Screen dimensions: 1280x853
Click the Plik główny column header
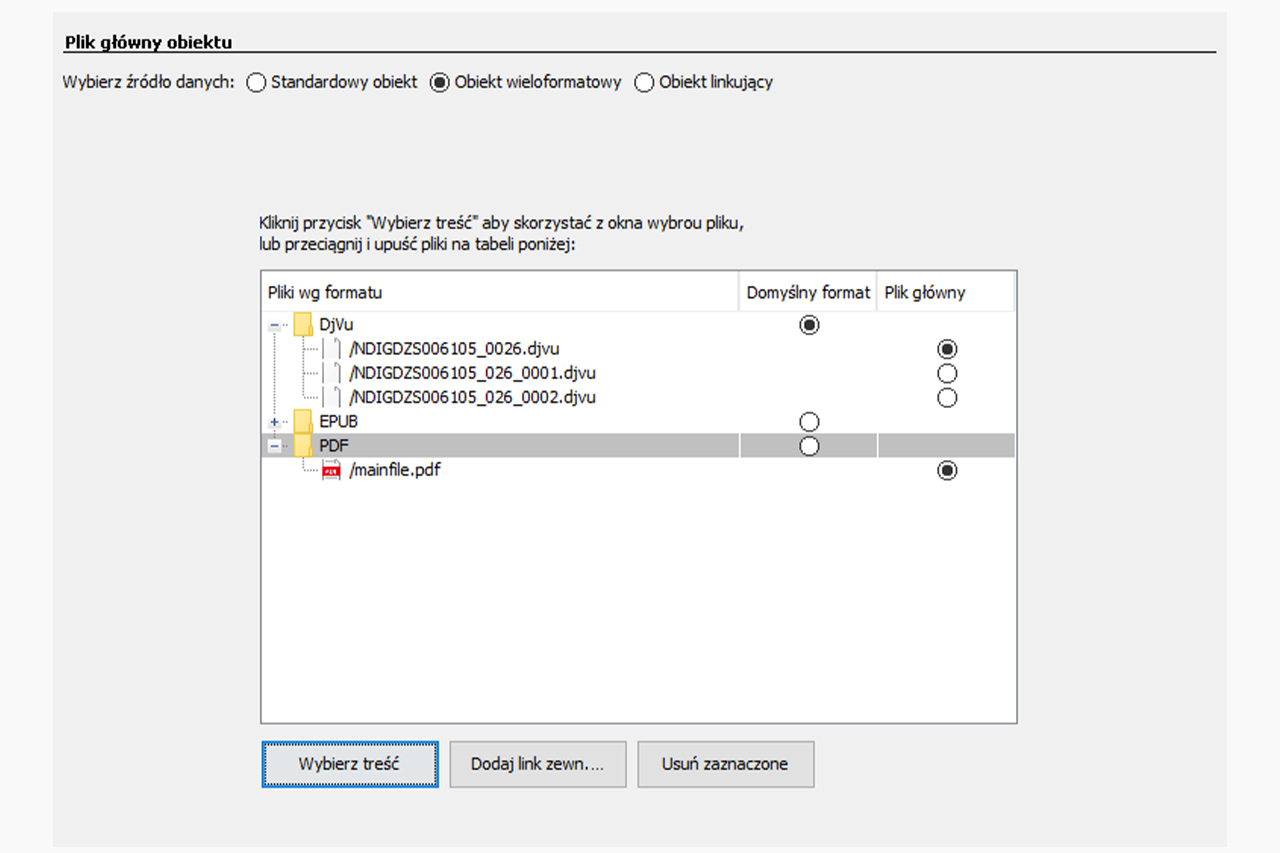pyautogui.click(x=925, y=293)
